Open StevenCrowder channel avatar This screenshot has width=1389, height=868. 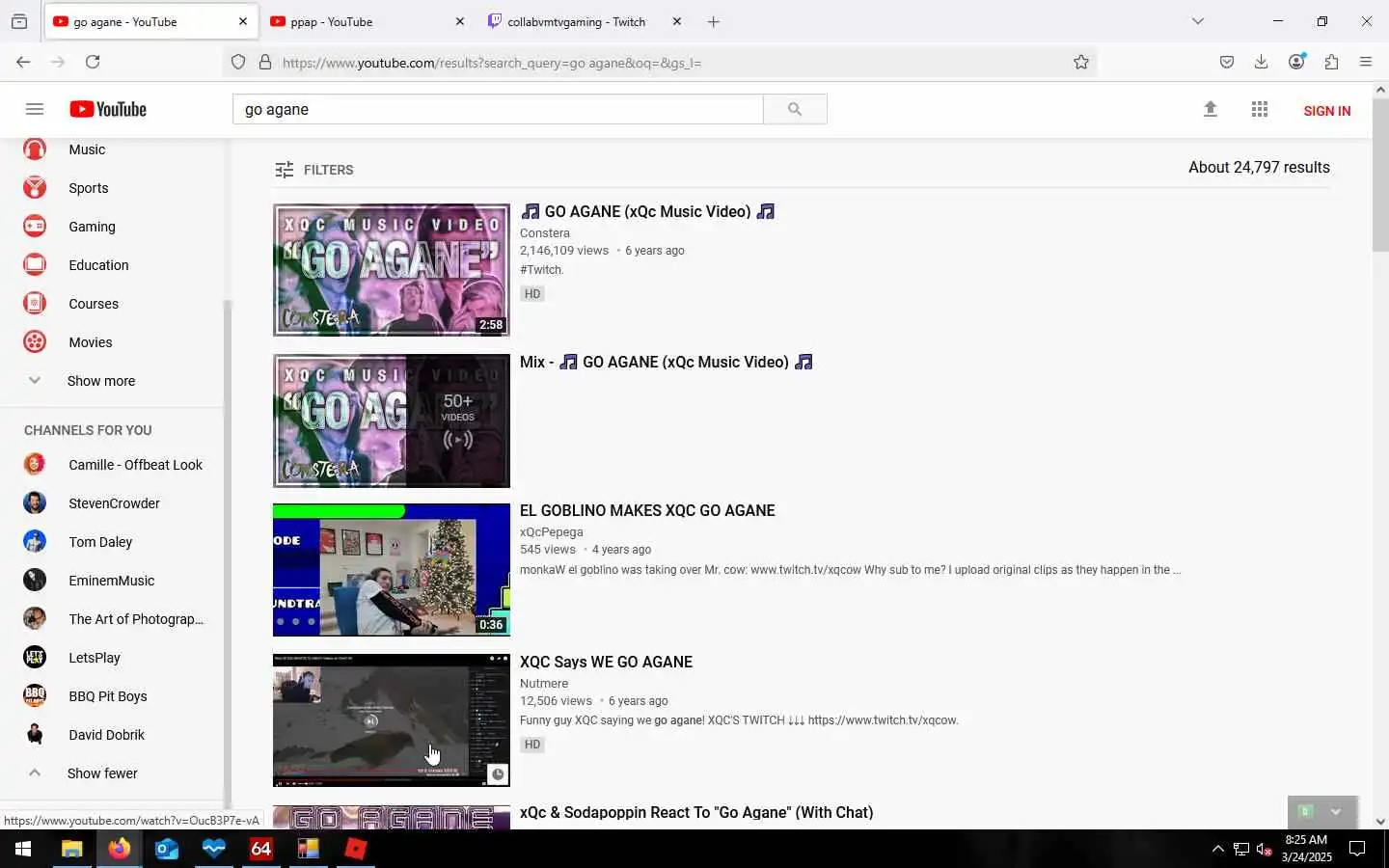(35, 503)
